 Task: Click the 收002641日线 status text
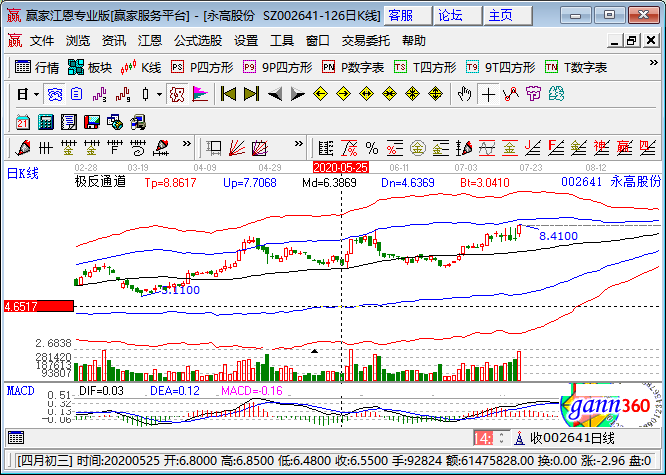572,438
